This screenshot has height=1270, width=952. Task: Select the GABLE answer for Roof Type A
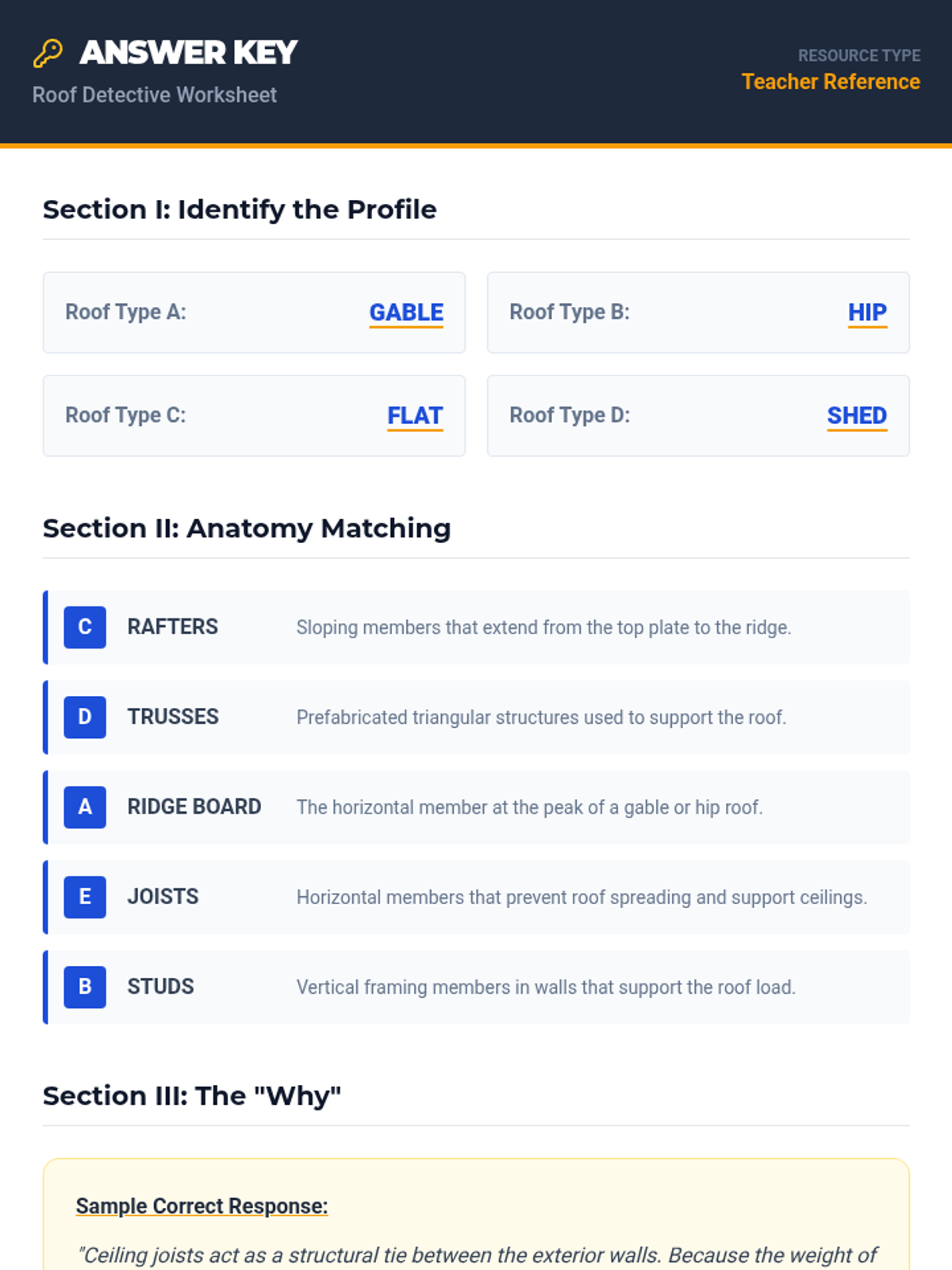[406, 313]
